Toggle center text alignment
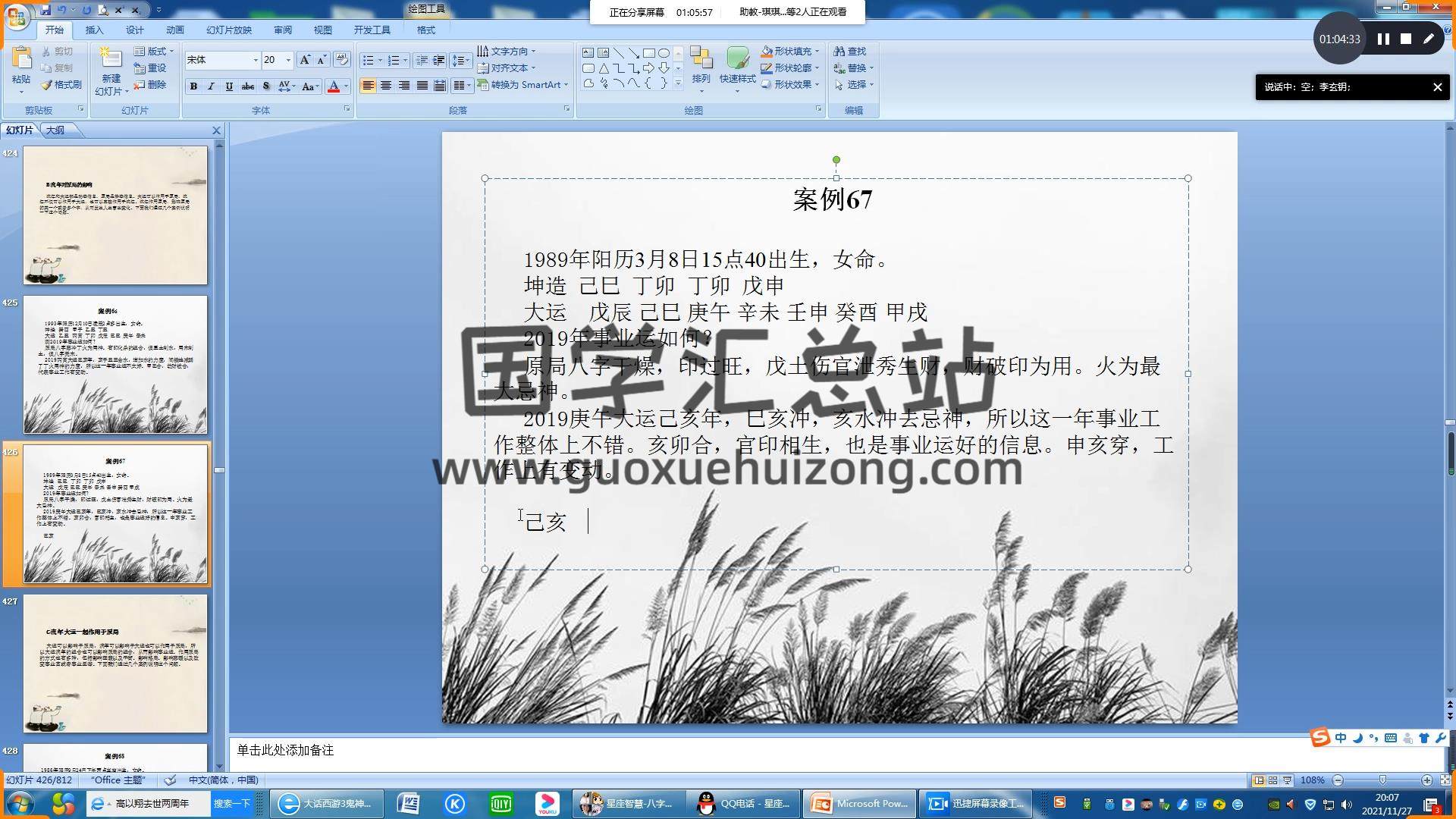 [x=386, y=86]
